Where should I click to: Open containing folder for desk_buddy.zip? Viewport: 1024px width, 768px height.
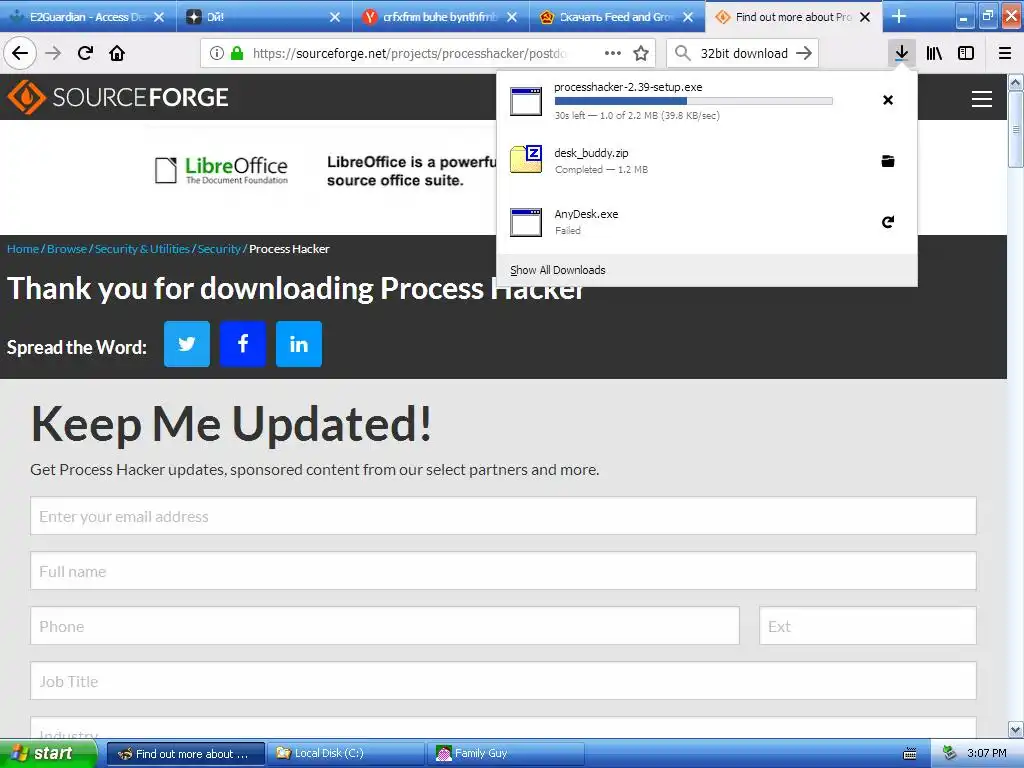(x=888, y=161)
